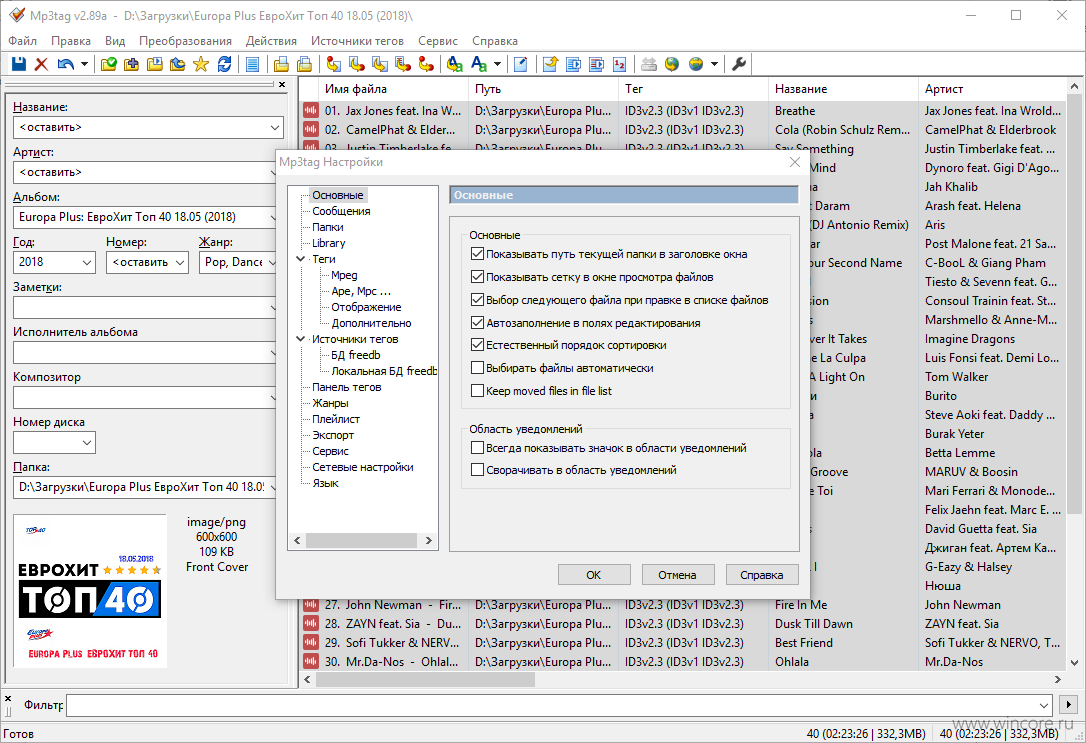The width and height of the screenshot is (1086, 743).
Task: Click the Save tag floppy disk icon
Action: [19, 64]
